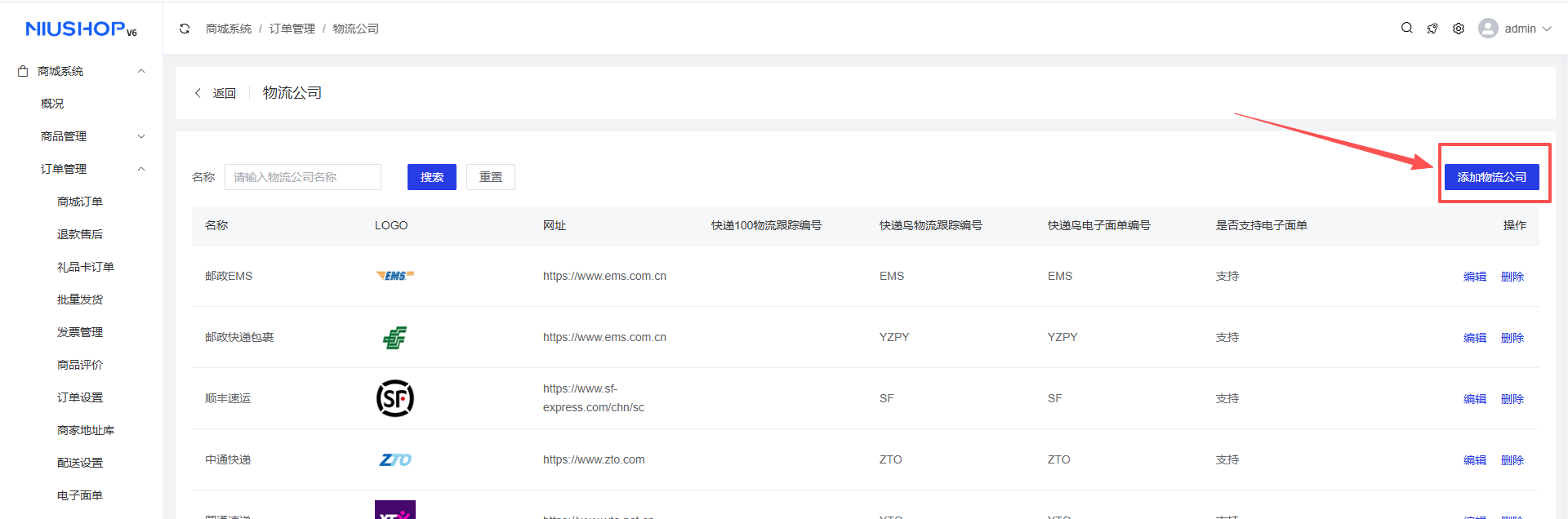Screen dimensions: 1568x519
Task: Click the refresh icon beside the breadcrumb
Action: click(x=185, y=29)
